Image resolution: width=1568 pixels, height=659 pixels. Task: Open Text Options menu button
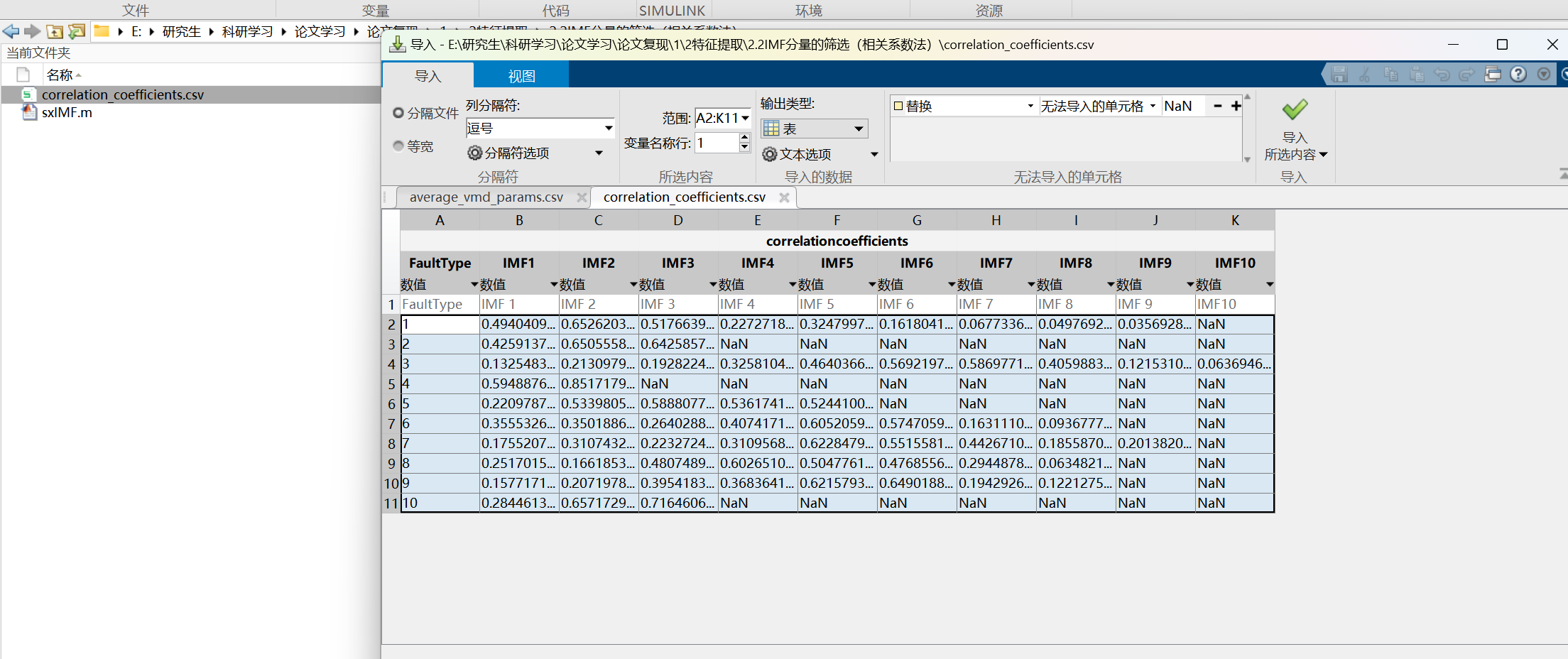[820, 154]
